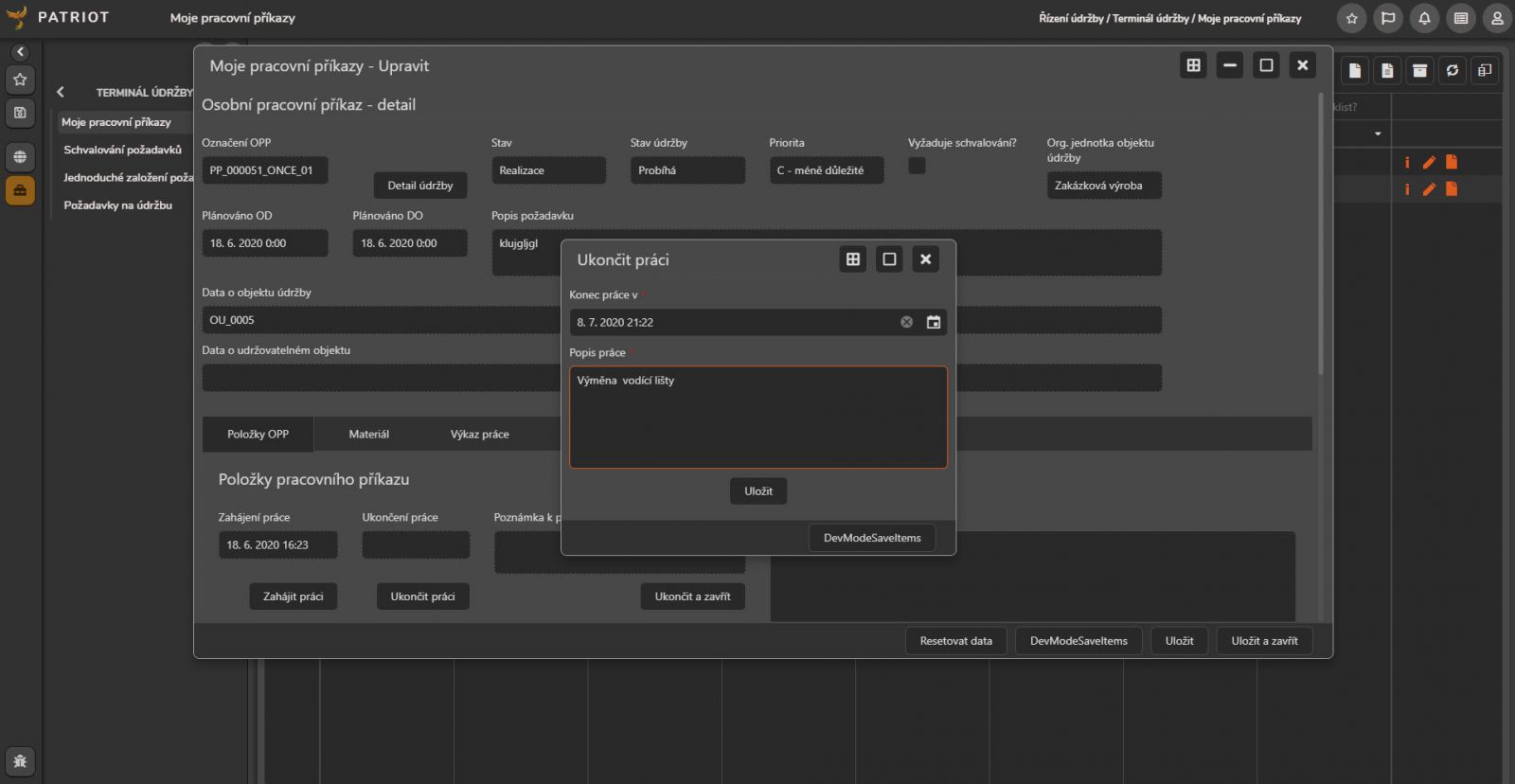The width and height of the screenshot is (1515, 784).
Task: Open calendar picker for Konec práce
Action: [934, 322]
